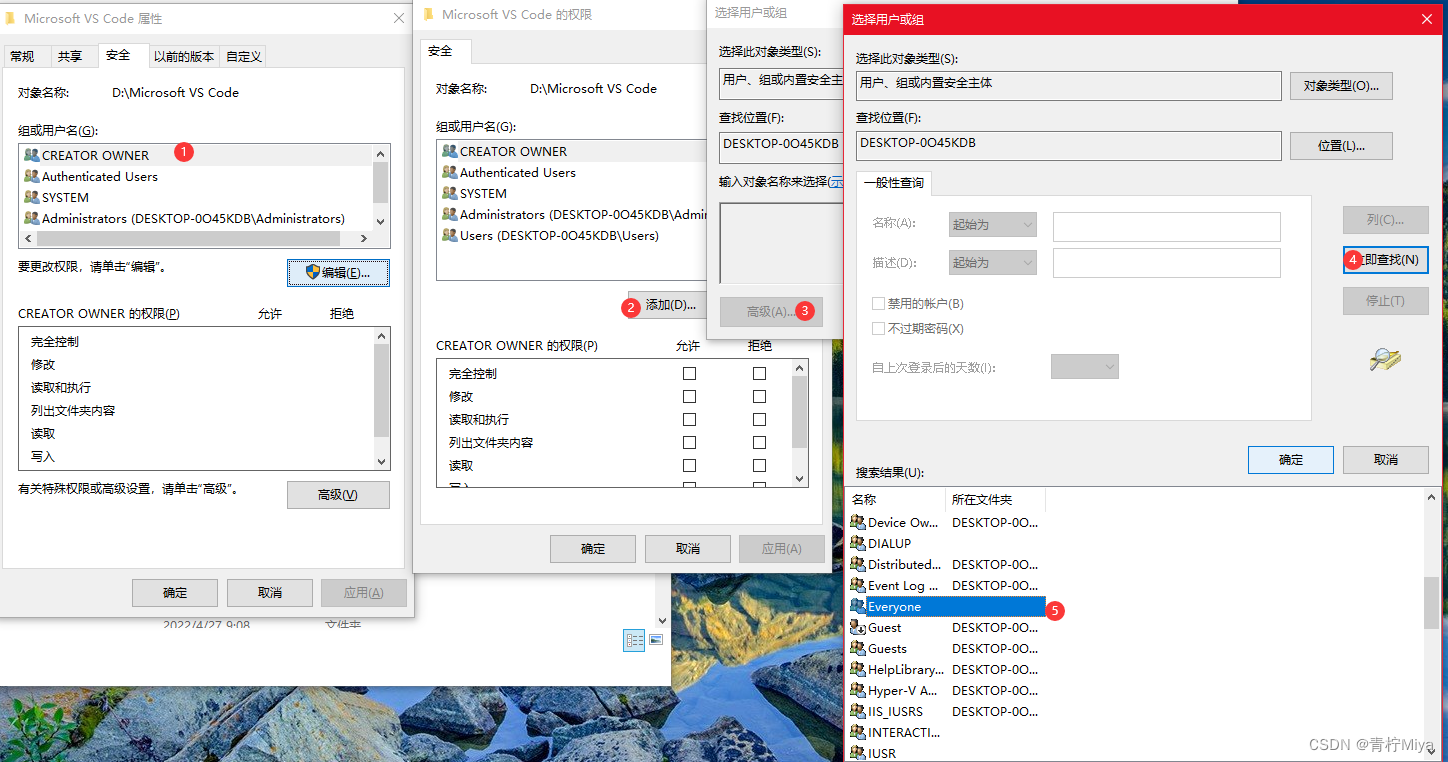Click folder icon in Permissions window title bar
Screen dimensions: 1448x762
tap(429, 14)
